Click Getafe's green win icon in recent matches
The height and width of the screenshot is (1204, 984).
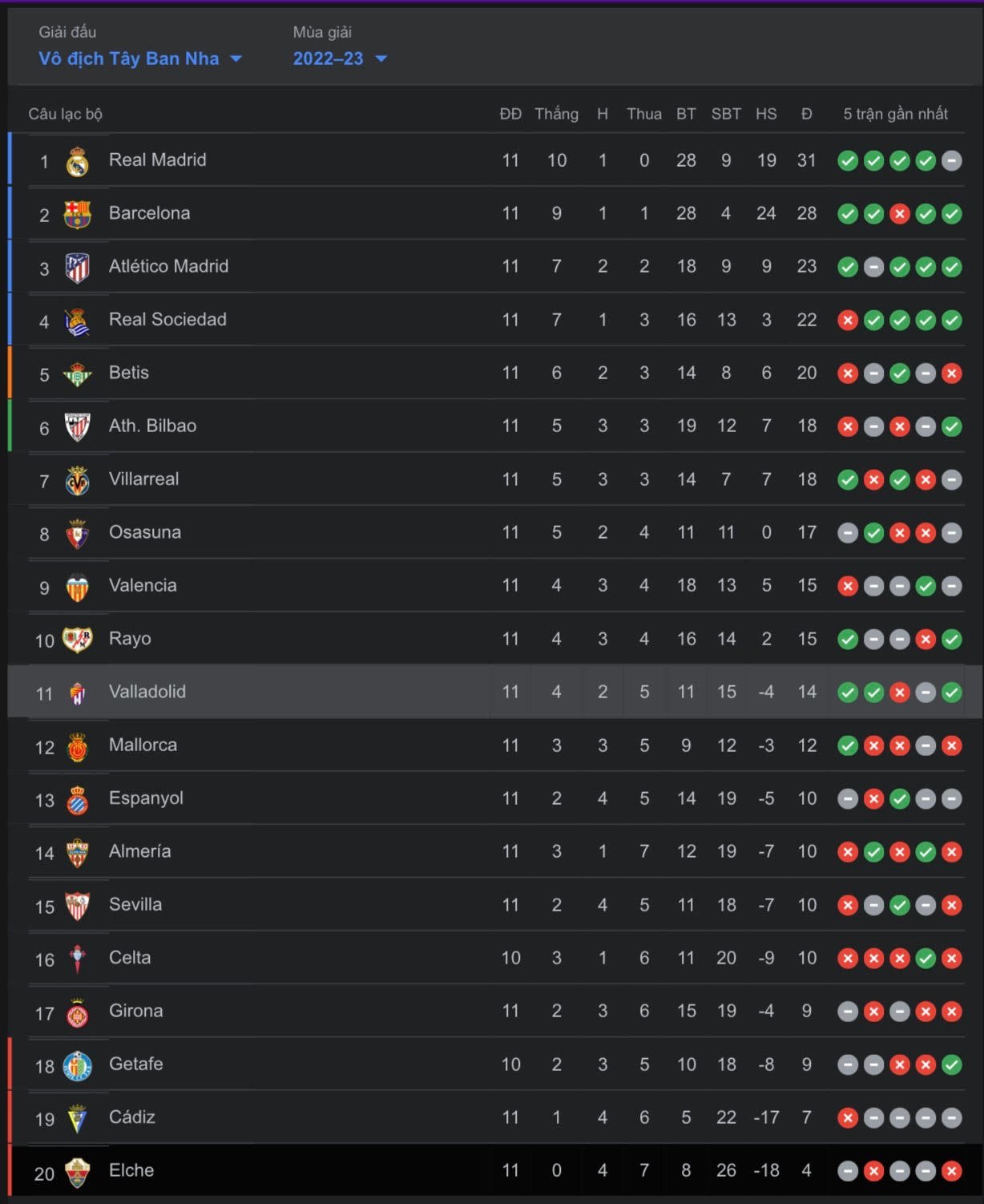click(951, 1065)
